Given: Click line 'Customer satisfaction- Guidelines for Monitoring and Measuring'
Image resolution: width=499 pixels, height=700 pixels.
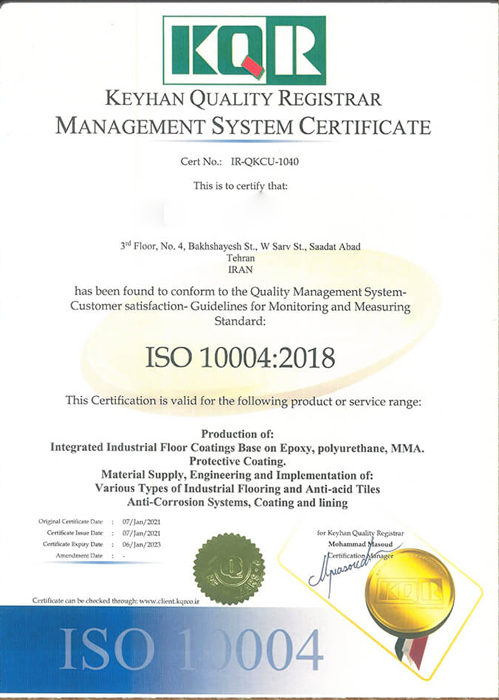Looking at the screenshot, I should click(x=241, y=307).
